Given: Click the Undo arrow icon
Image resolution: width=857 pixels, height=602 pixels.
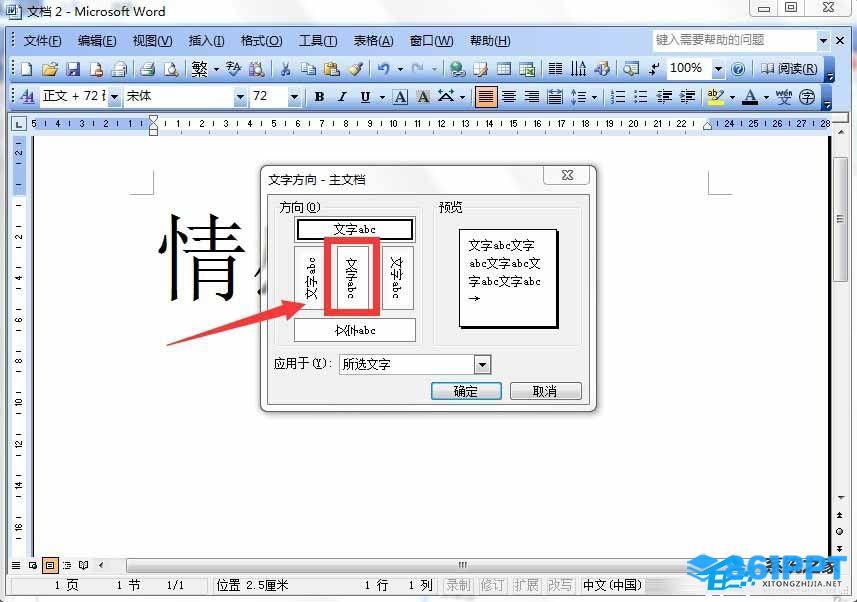Looking at the screenshot, I should [384, 69].
